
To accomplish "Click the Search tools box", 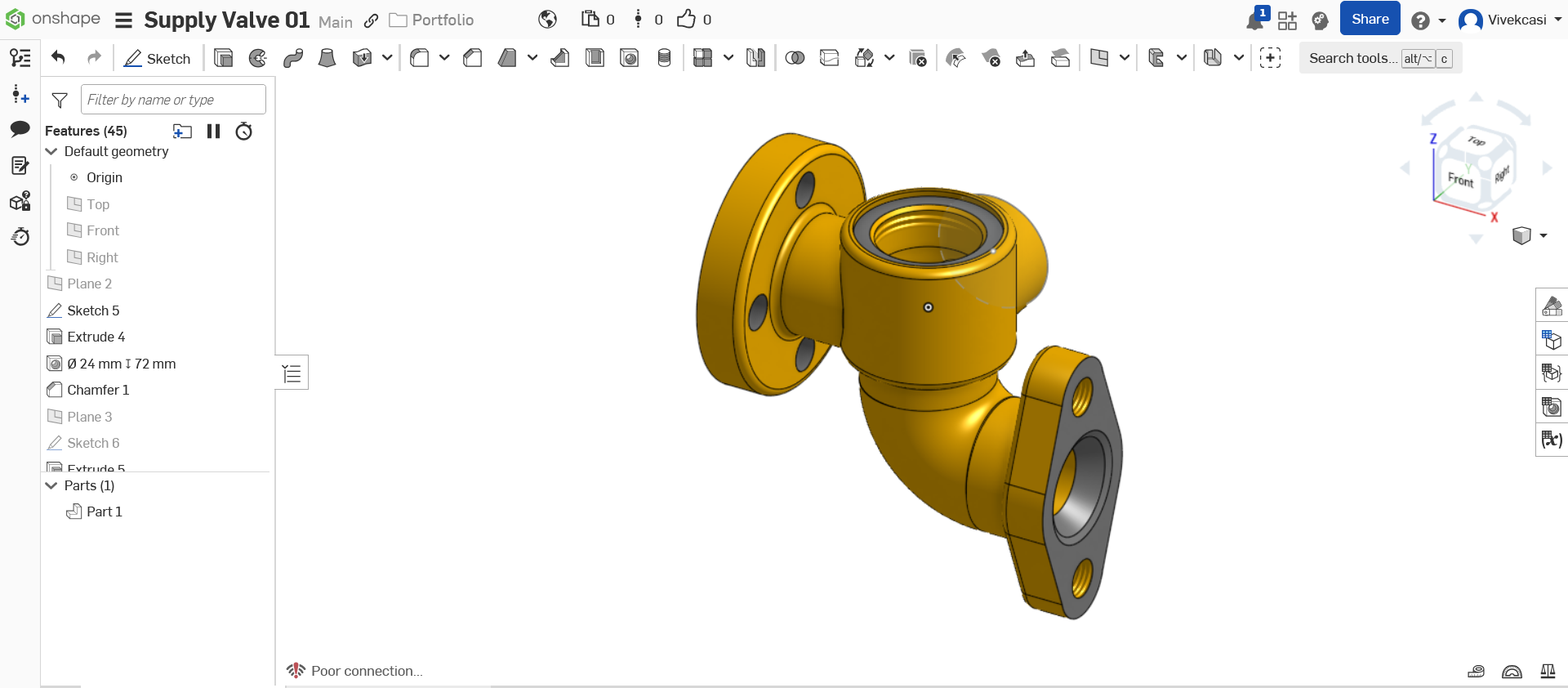I will (x=1380, y=58).
